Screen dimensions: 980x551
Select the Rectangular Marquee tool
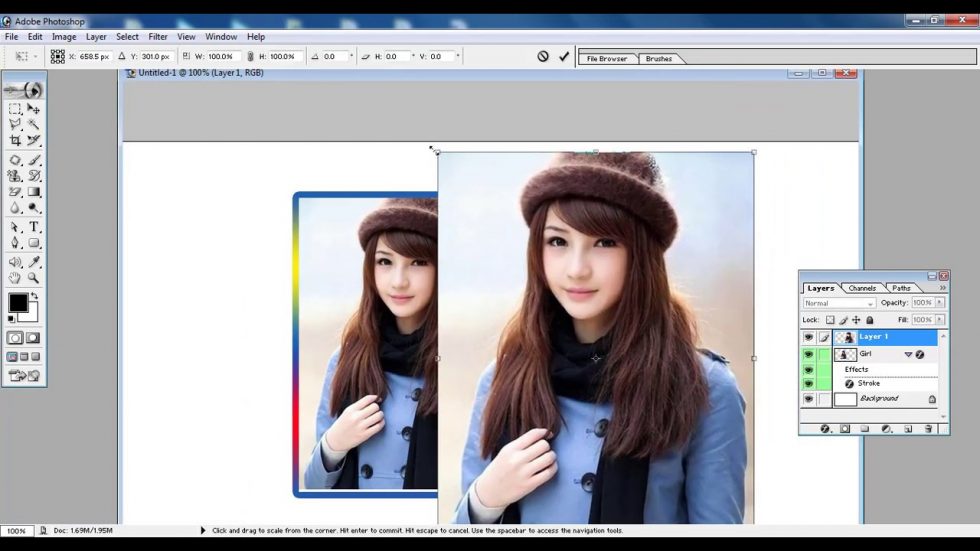point(15,109)
